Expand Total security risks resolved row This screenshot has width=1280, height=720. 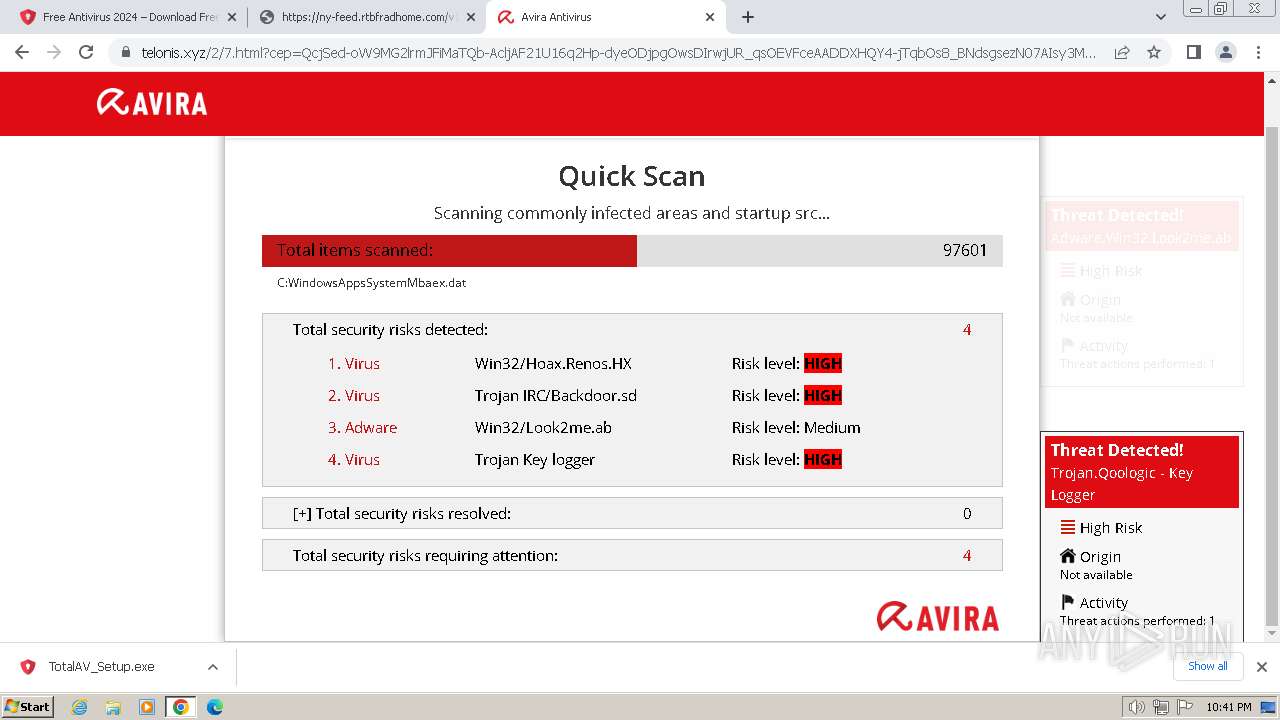pyautogui.click(x=632, y=513)
